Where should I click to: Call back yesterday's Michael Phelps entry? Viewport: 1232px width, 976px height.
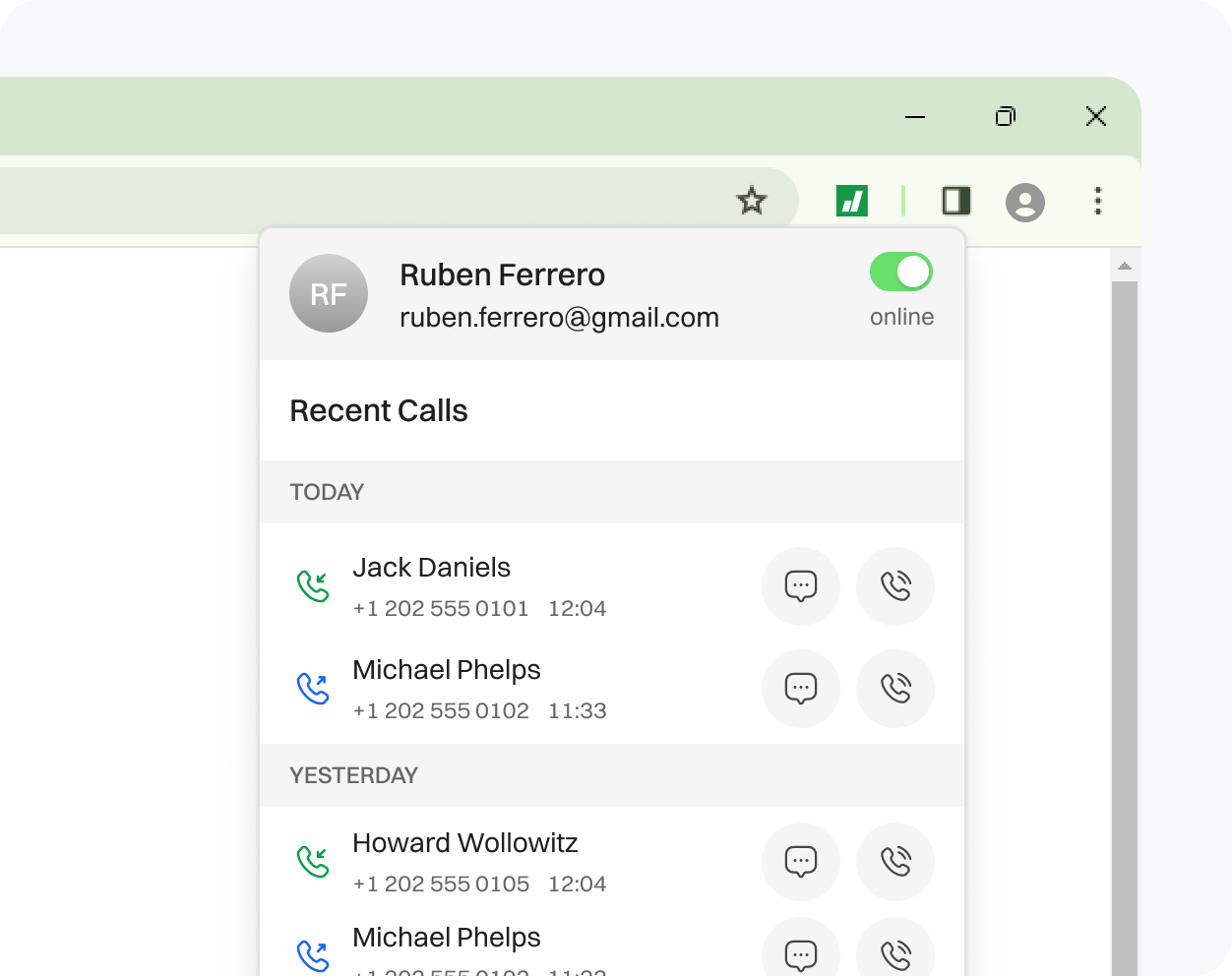tap(894, 952)
